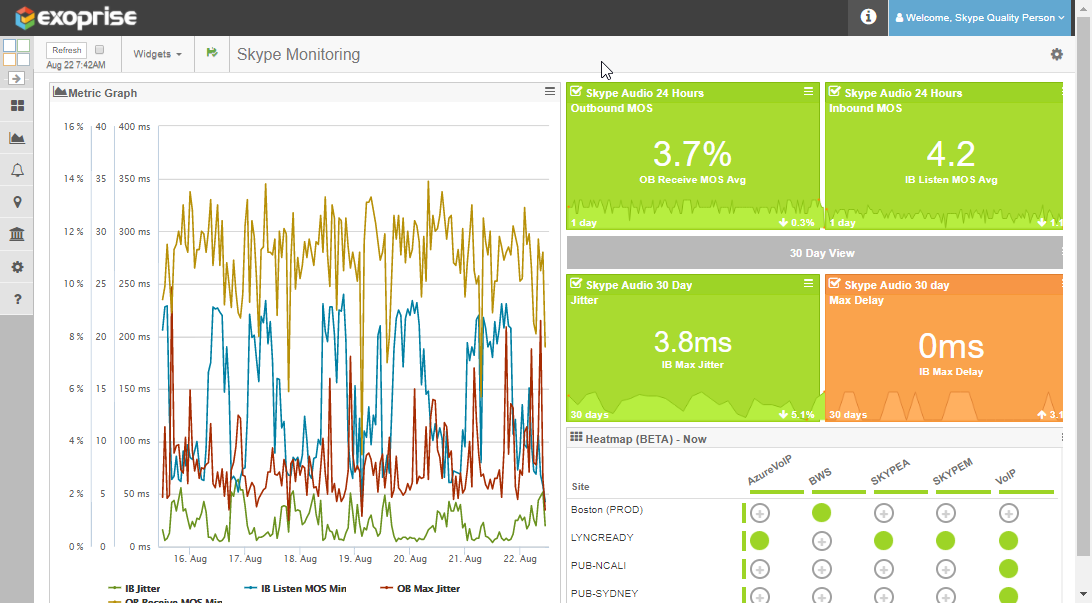The height and width of the screenshot is (603, 1092).
Task: Open the info icon in the header
Action: (x=868, y=17)
